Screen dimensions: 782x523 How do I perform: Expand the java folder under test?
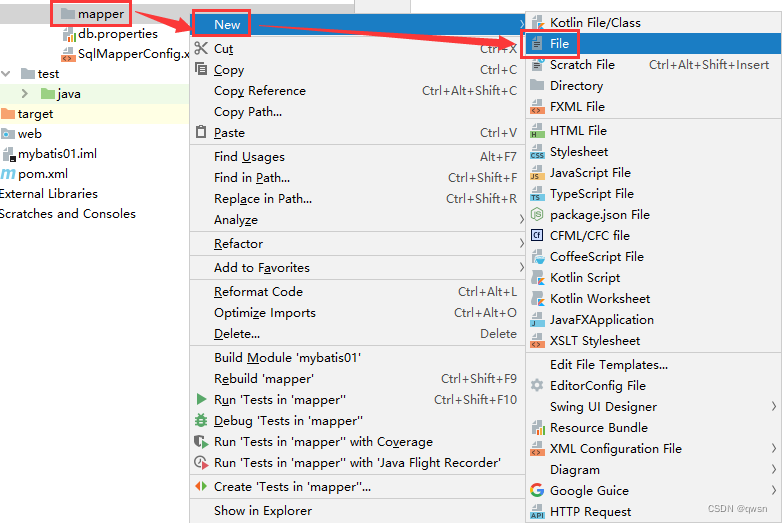click(x=24, y=93)
